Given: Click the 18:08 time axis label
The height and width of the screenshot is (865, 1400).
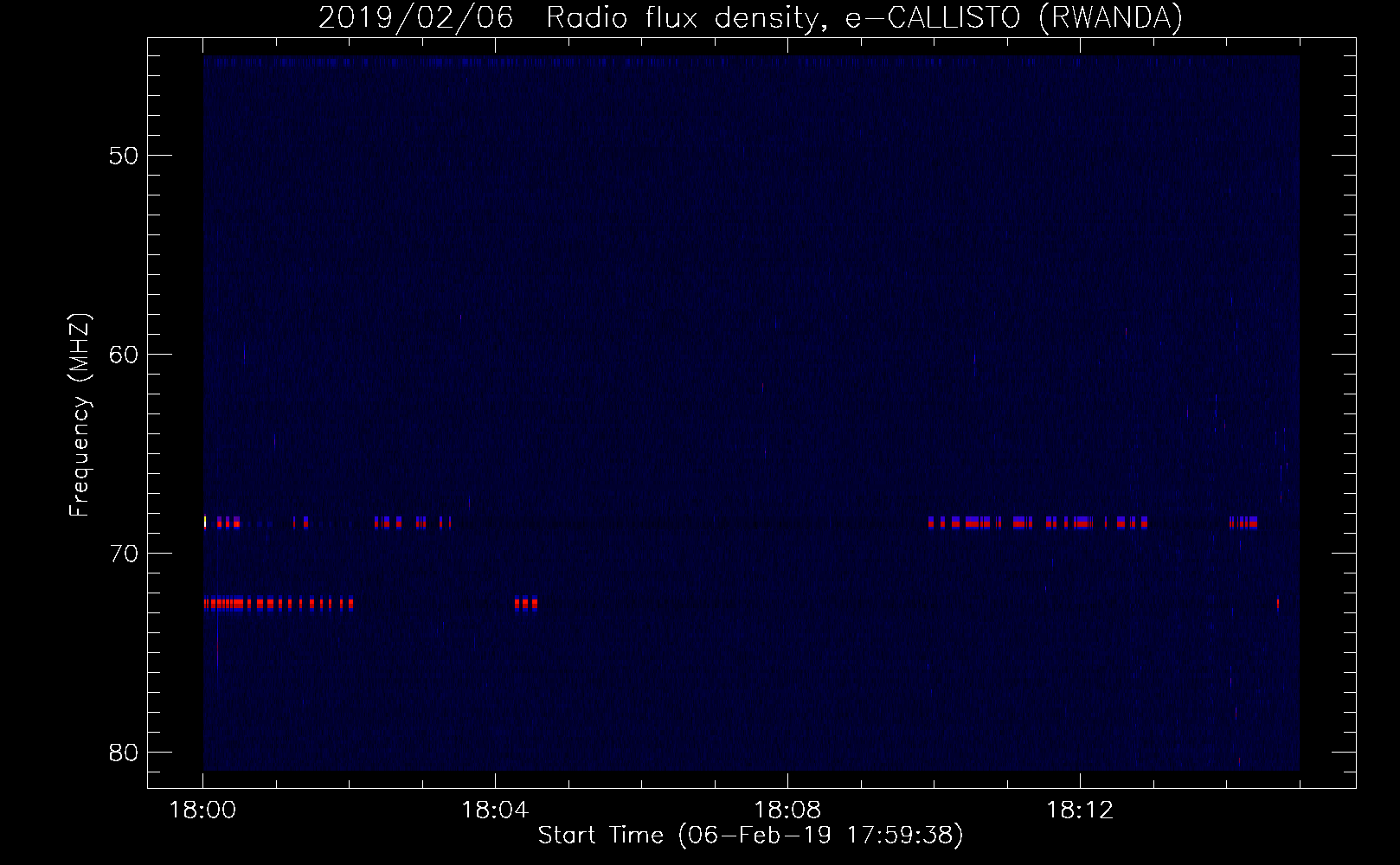Looking at the screenshot, I should (787, 811).
